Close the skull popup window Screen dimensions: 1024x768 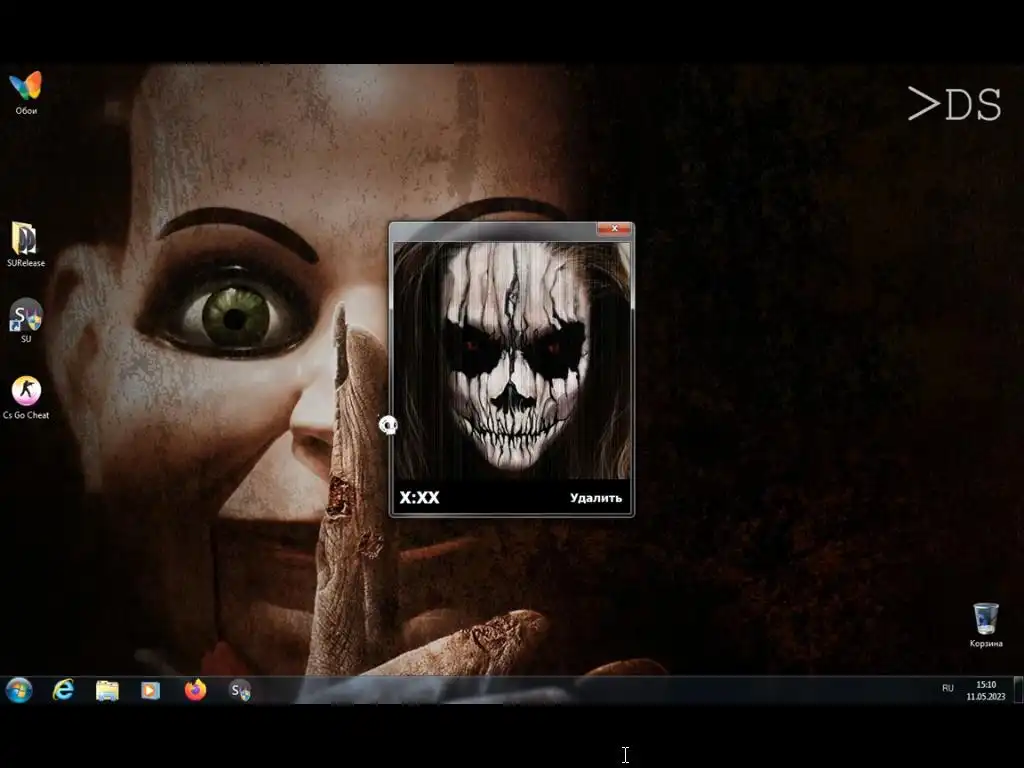pyautogui.click(x=614, y=229)
